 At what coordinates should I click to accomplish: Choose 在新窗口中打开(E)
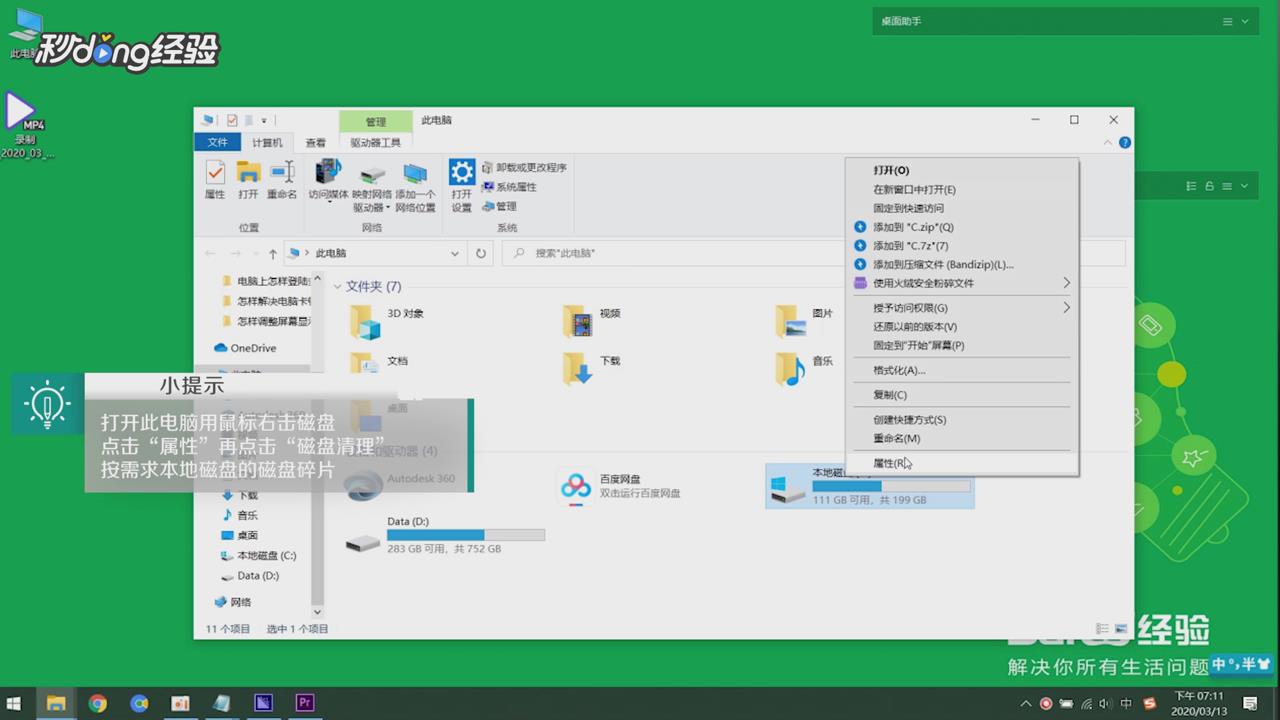[x=962, y=190]
